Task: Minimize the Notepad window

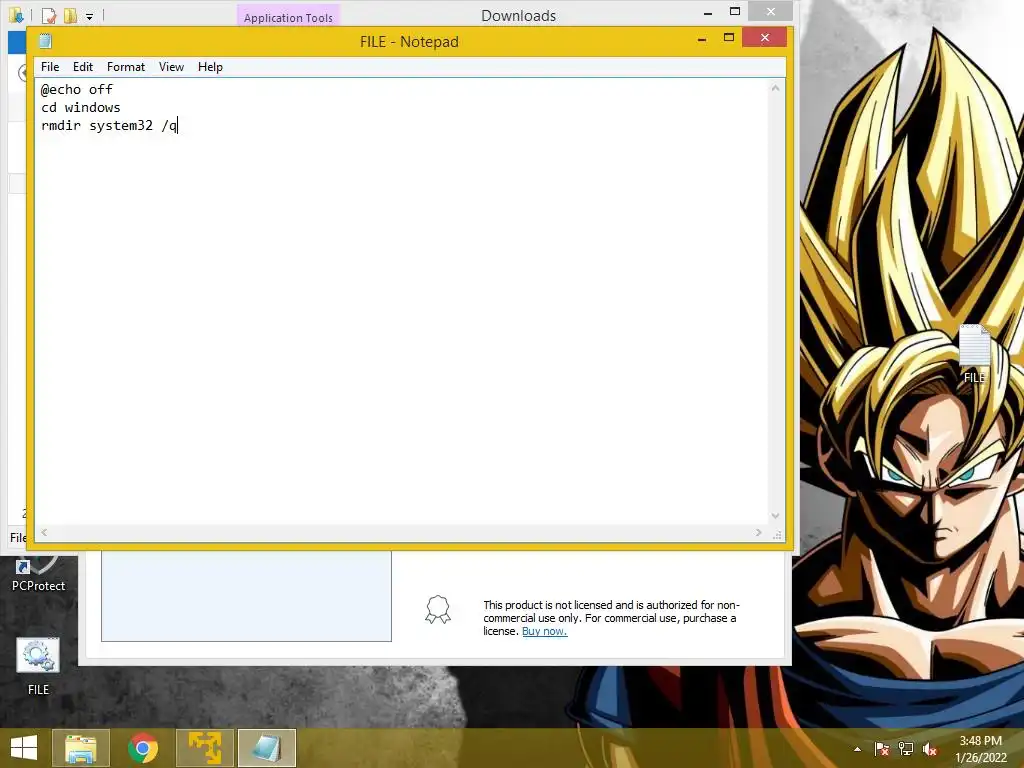Action: point(702,39)
